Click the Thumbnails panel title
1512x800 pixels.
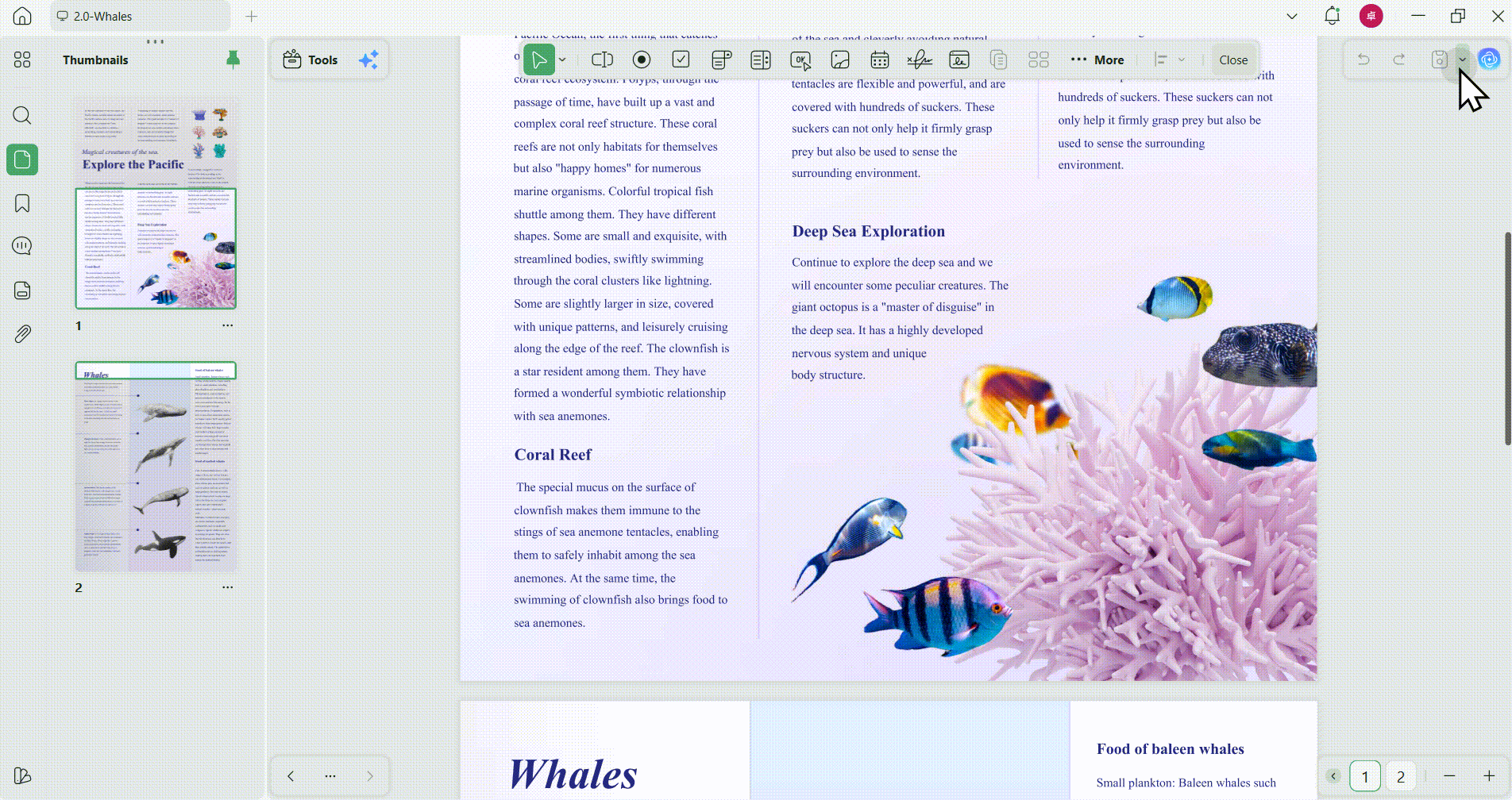point(95,60)
